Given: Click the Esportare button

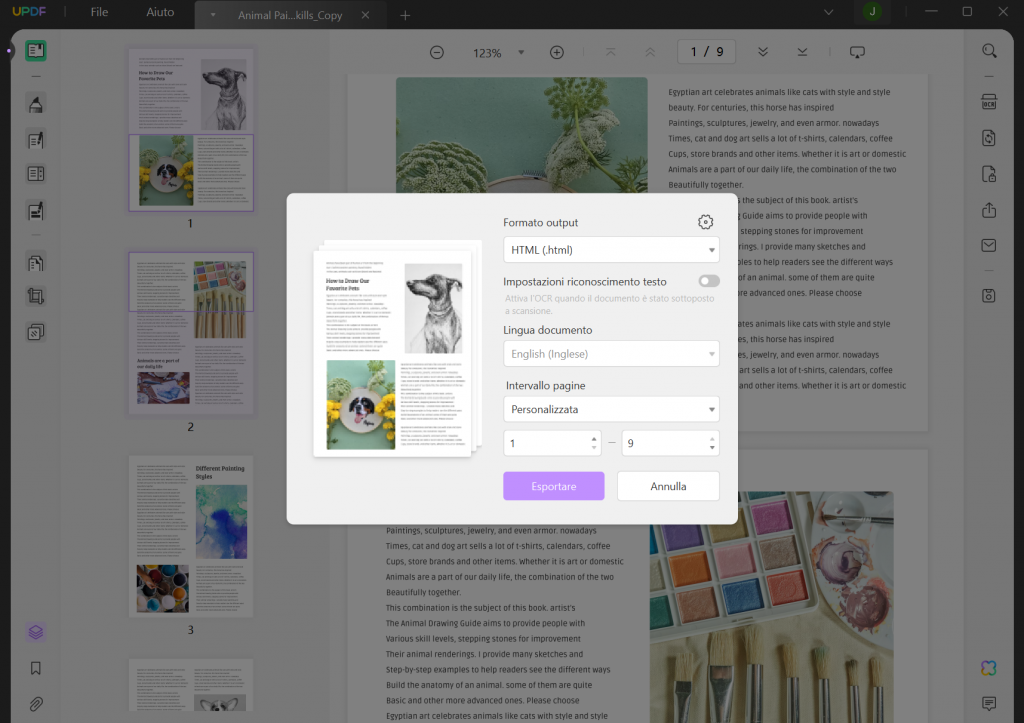Looking at the screenshot, I should (554, 486).
